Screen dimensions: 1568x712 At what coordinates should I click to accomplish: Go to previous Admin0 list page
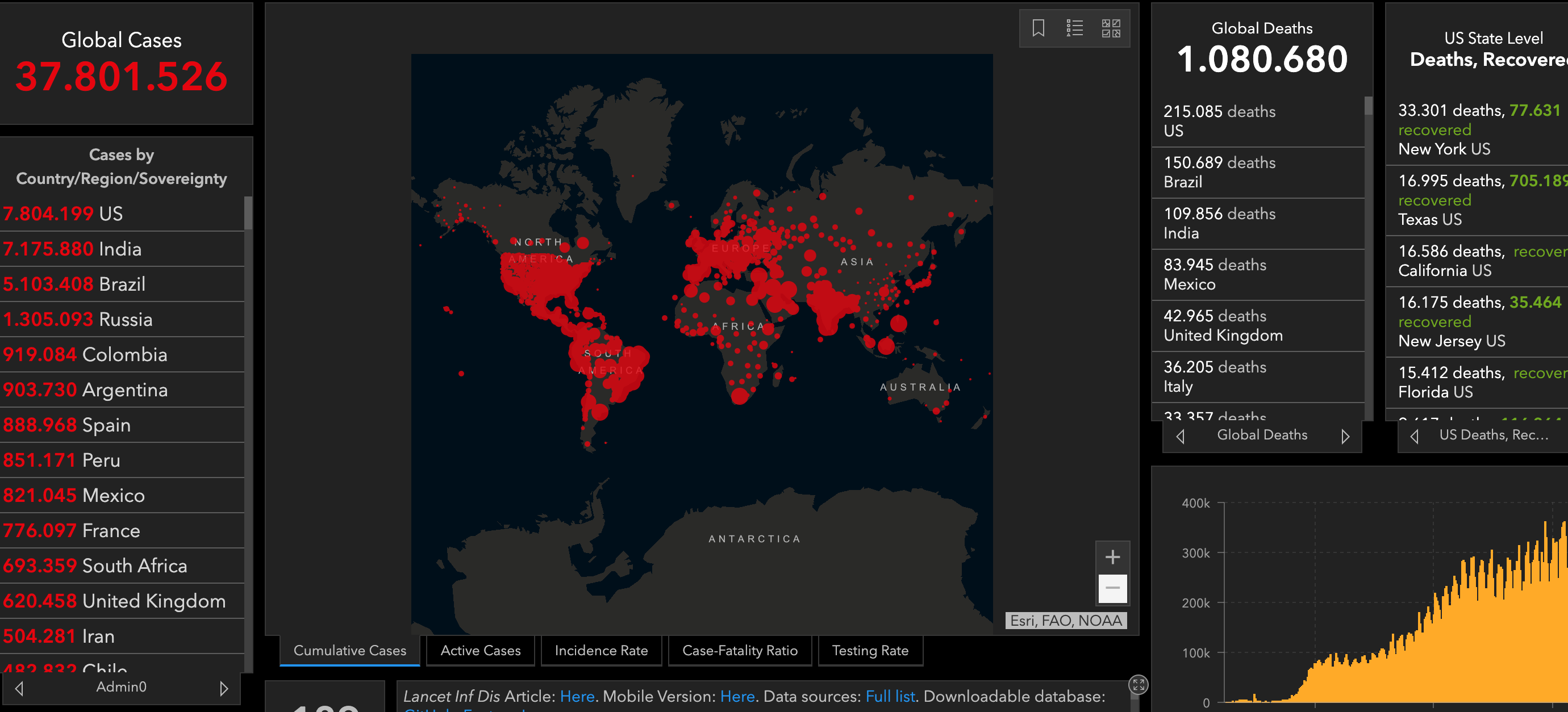point(19,688)
